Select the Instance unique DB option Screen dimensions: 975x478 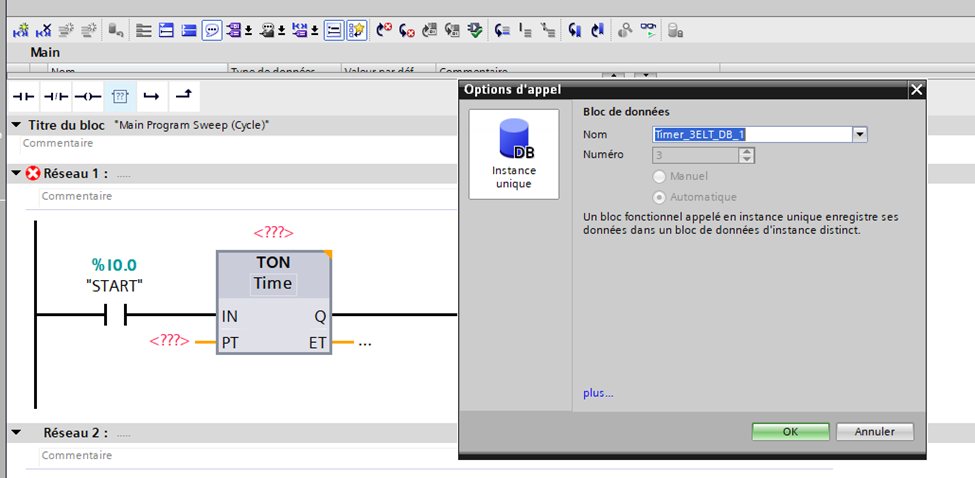[x=514, y=155]
